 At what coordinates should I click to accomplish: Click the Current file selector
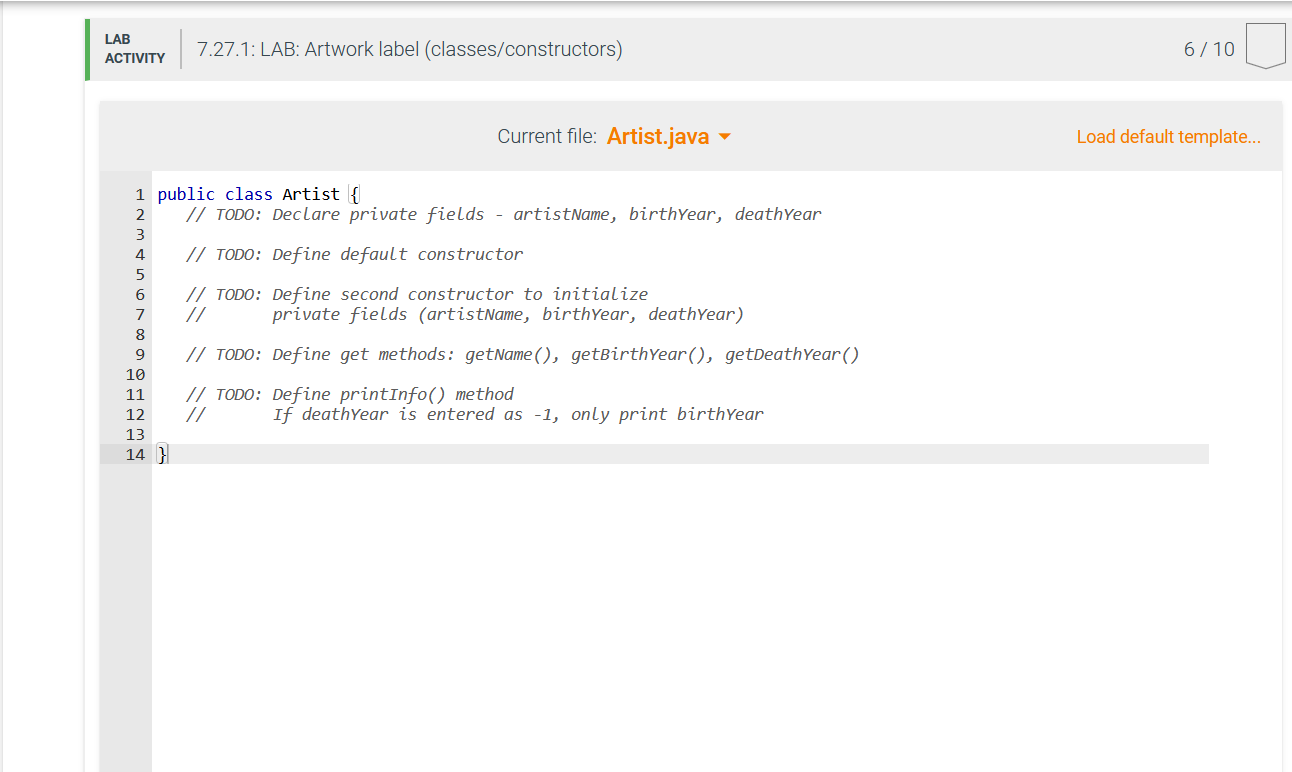click(545, 136)
